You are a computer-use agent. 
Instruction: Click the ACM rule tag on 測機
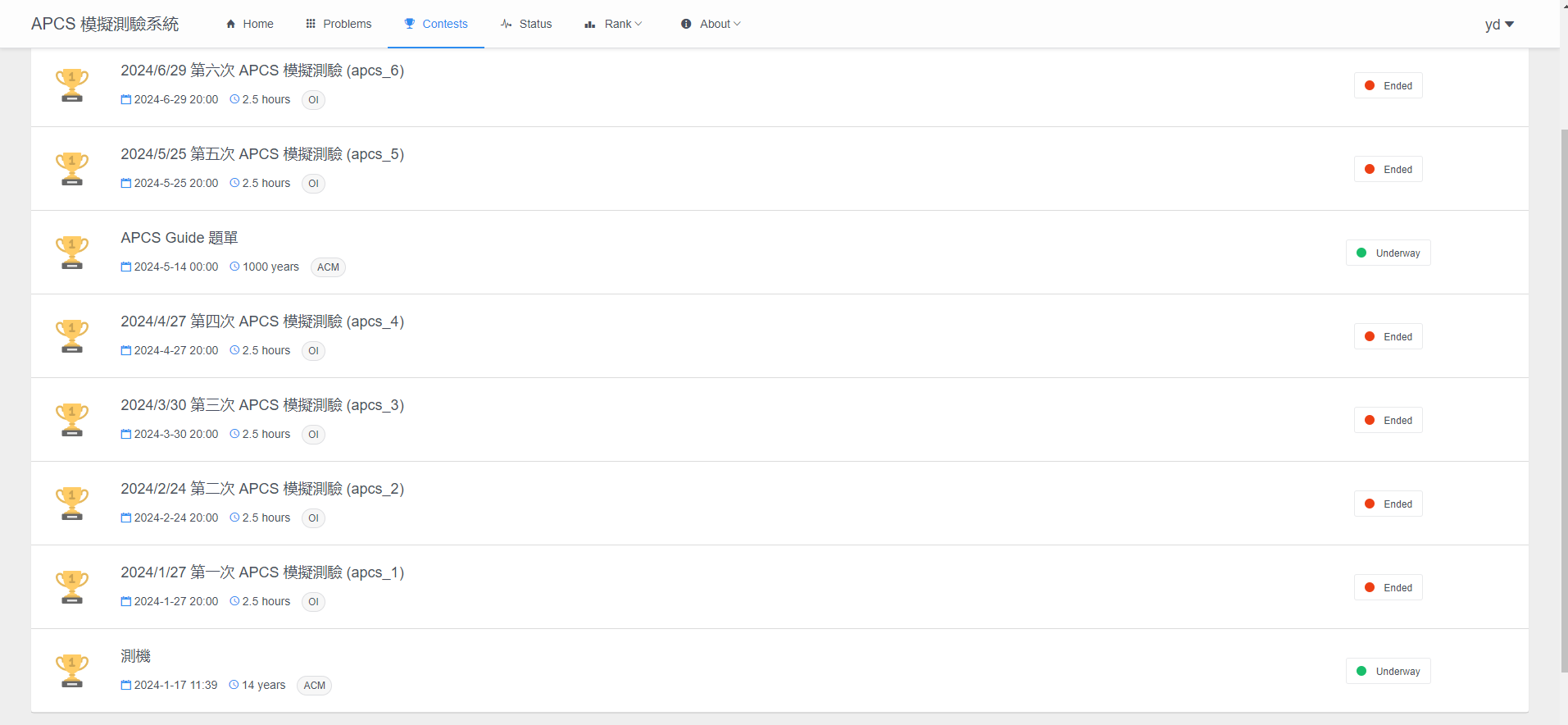(315, 686)
